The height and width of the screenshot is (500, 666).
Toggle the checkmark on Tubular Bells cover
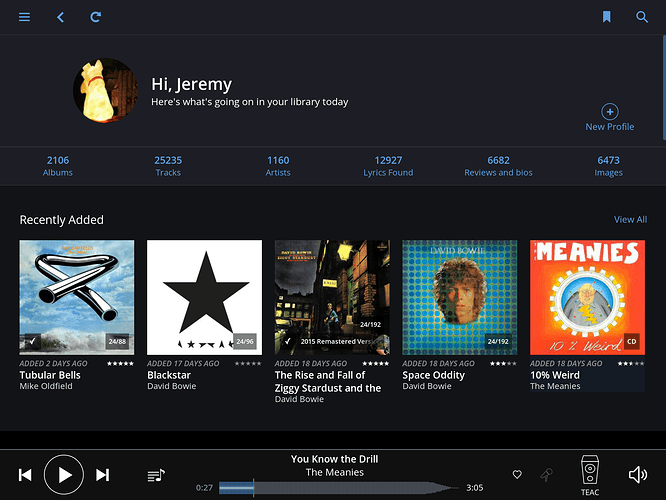(33, 341)
